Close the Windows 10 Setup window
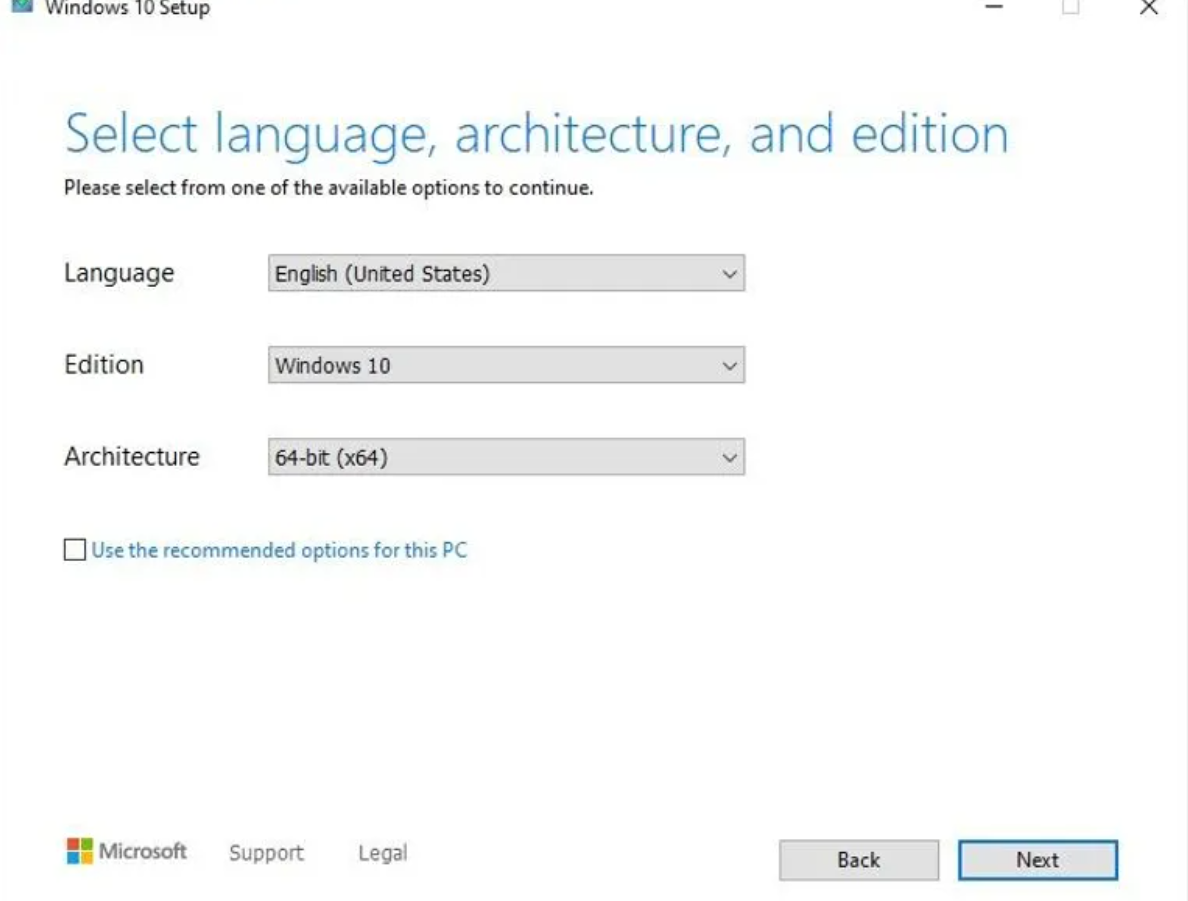 coord(1149,8)
